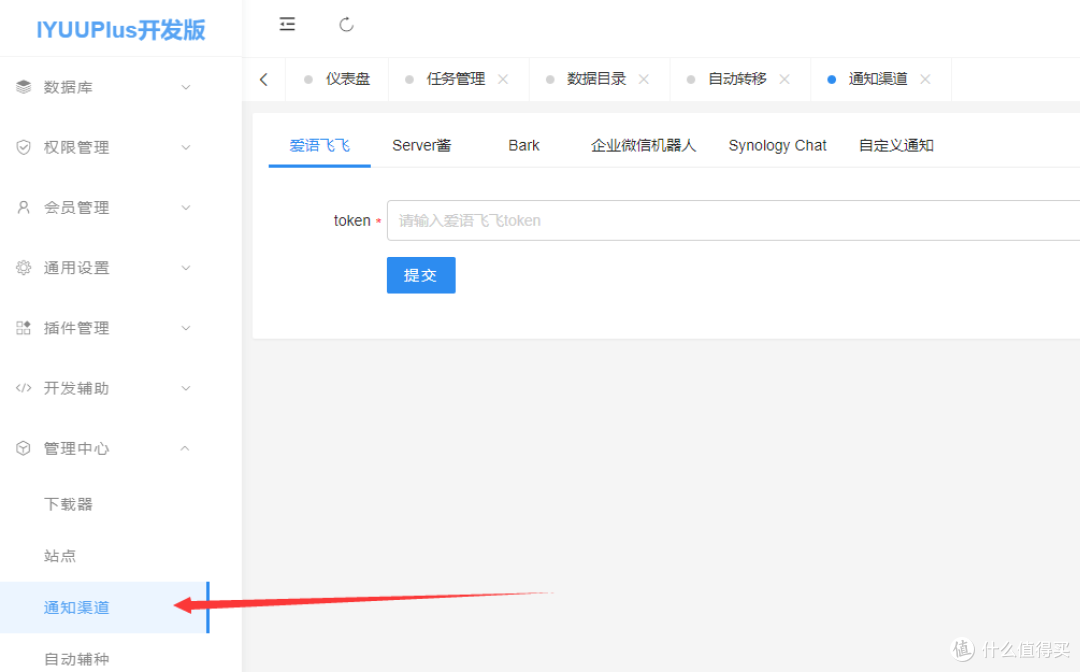Click the refresh icon in the top bar

[x=346, y=24]
